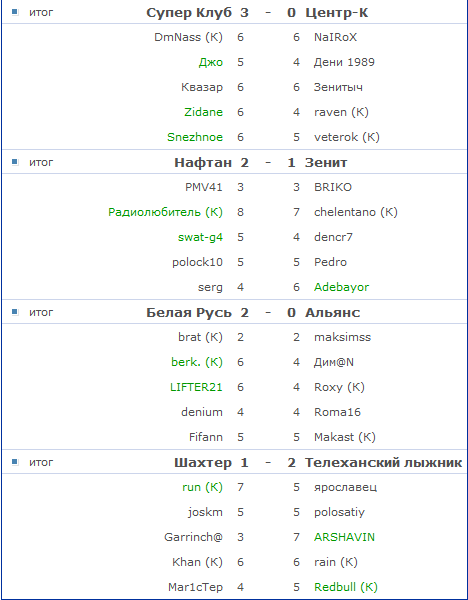This screenshot has height=600, width=468.
Task: Select player swat-g4 in Нафтан
Action: pyautogui.click(x=200, y=237)
